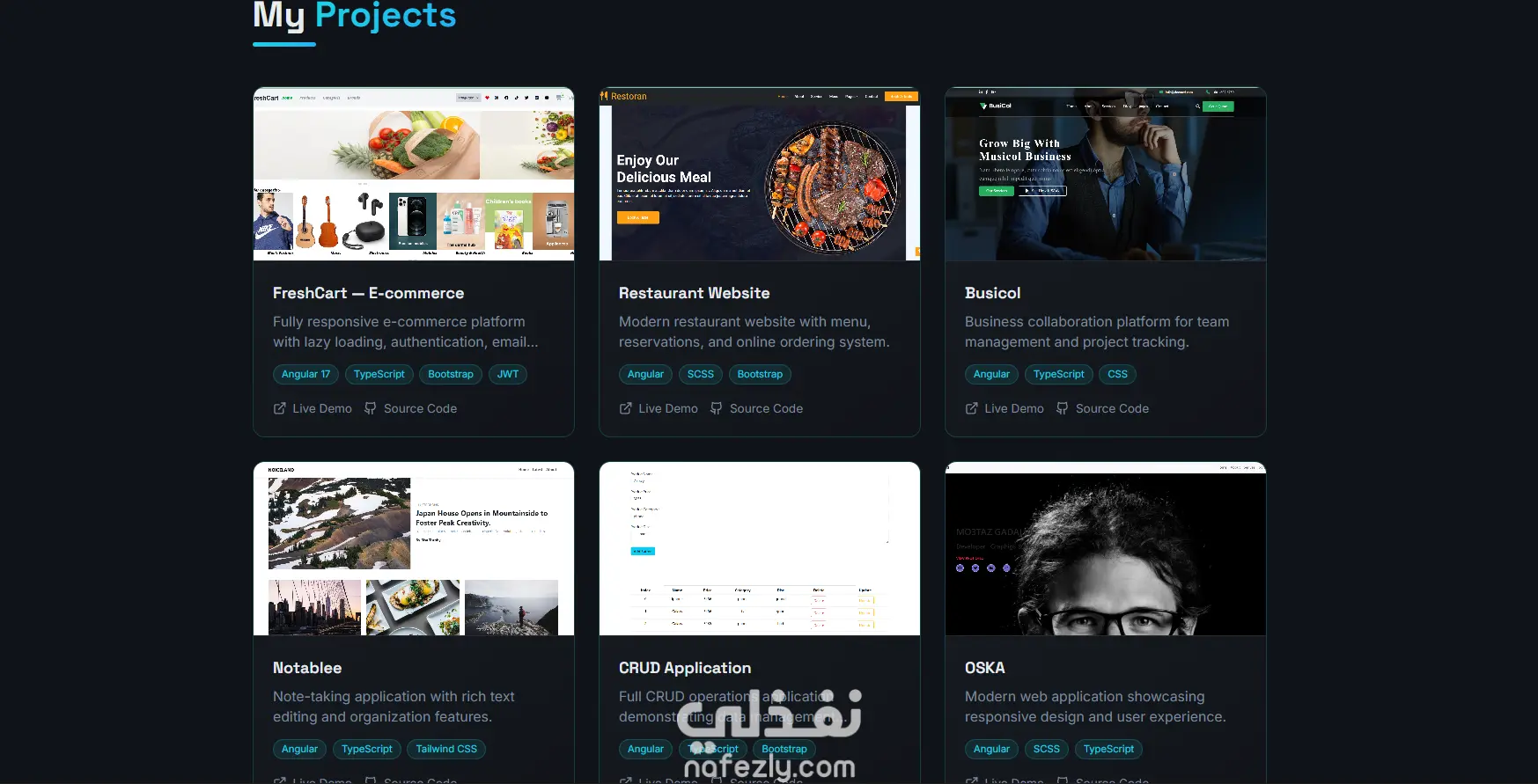
Task: Click the Restaurant Website Live Demo icon
Action: pyautogui.click(x=626, y=408)
